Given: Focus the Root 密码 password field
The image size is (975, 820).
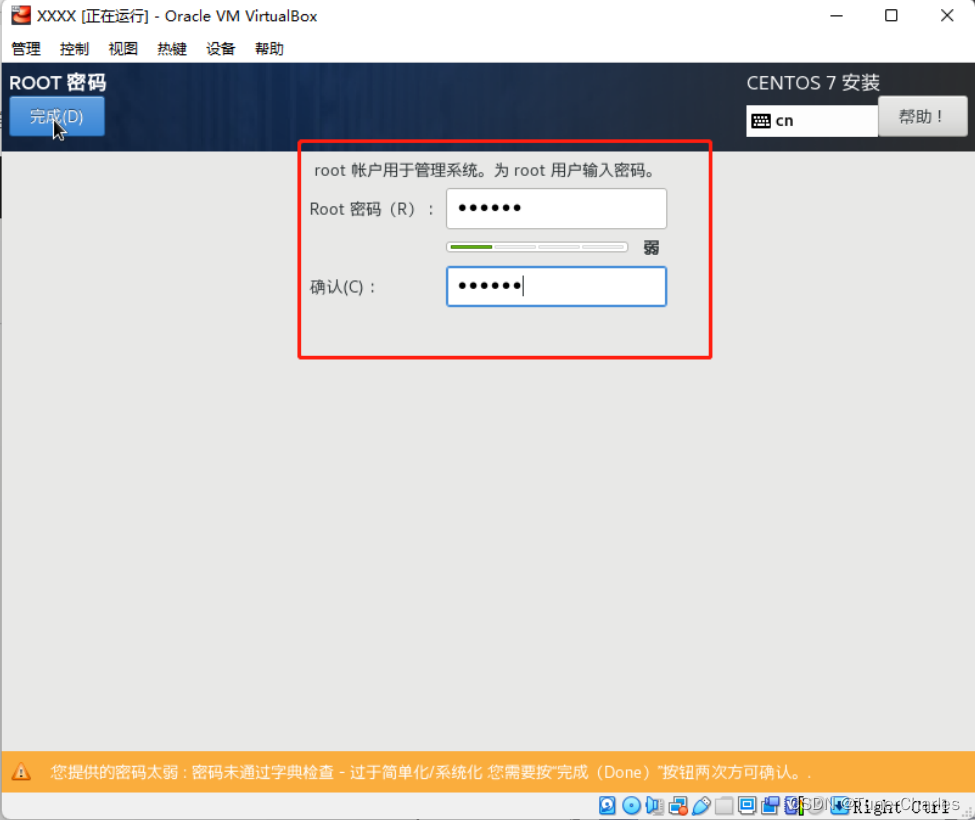Looking at the screenshot, I should click(x=556, y=208).
